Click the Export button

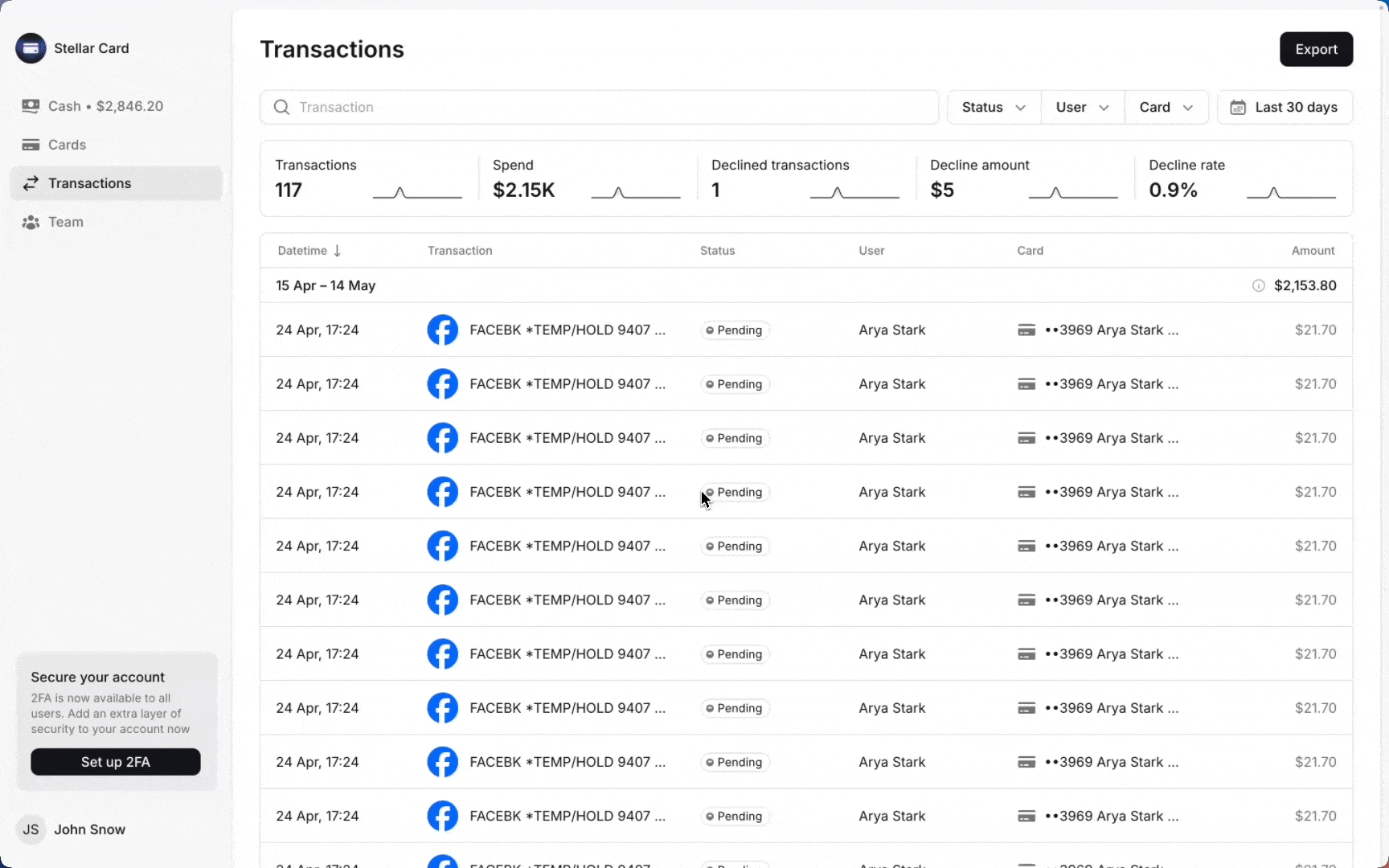(1316, 49)
